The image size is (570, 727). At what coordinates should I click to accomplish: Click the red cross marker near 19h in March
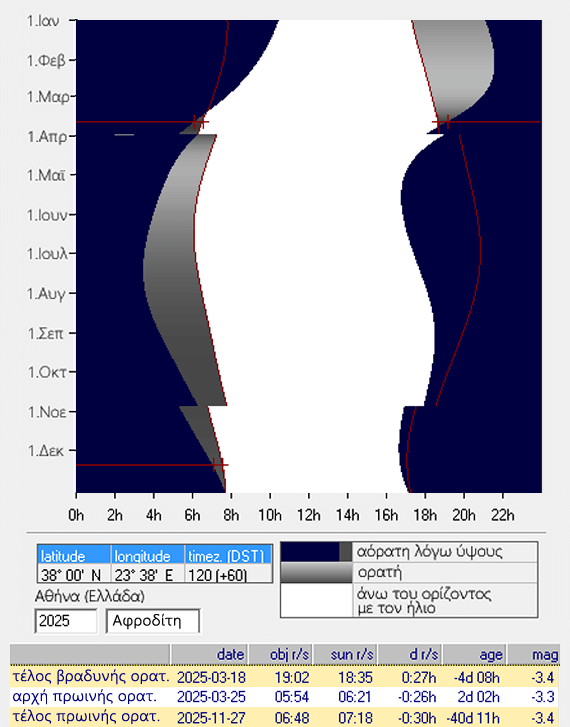441,122
